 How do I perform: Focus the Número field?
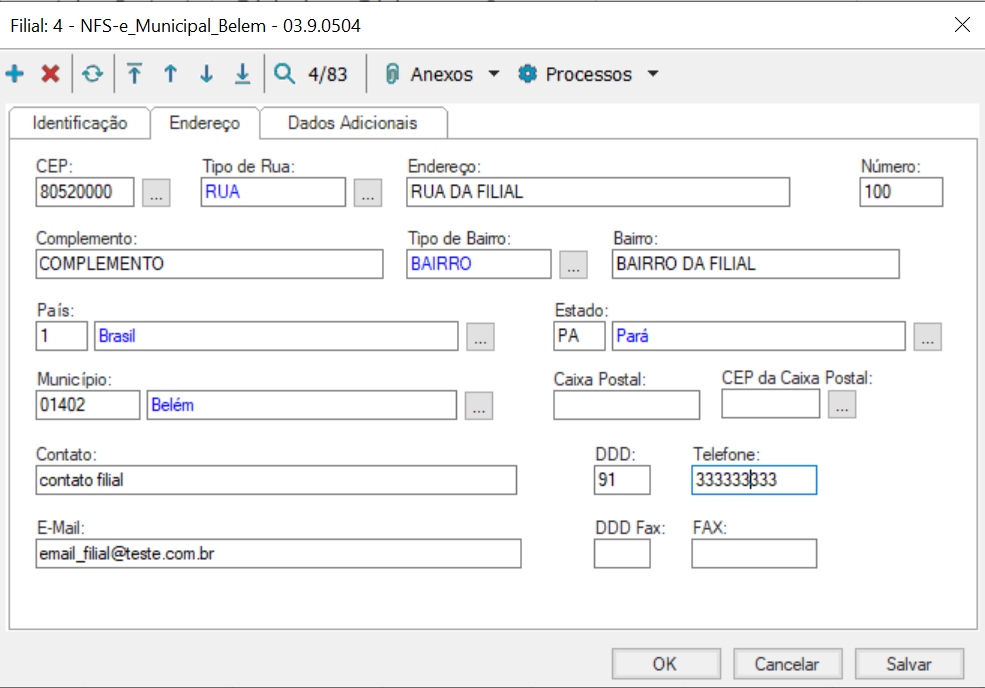901,192
